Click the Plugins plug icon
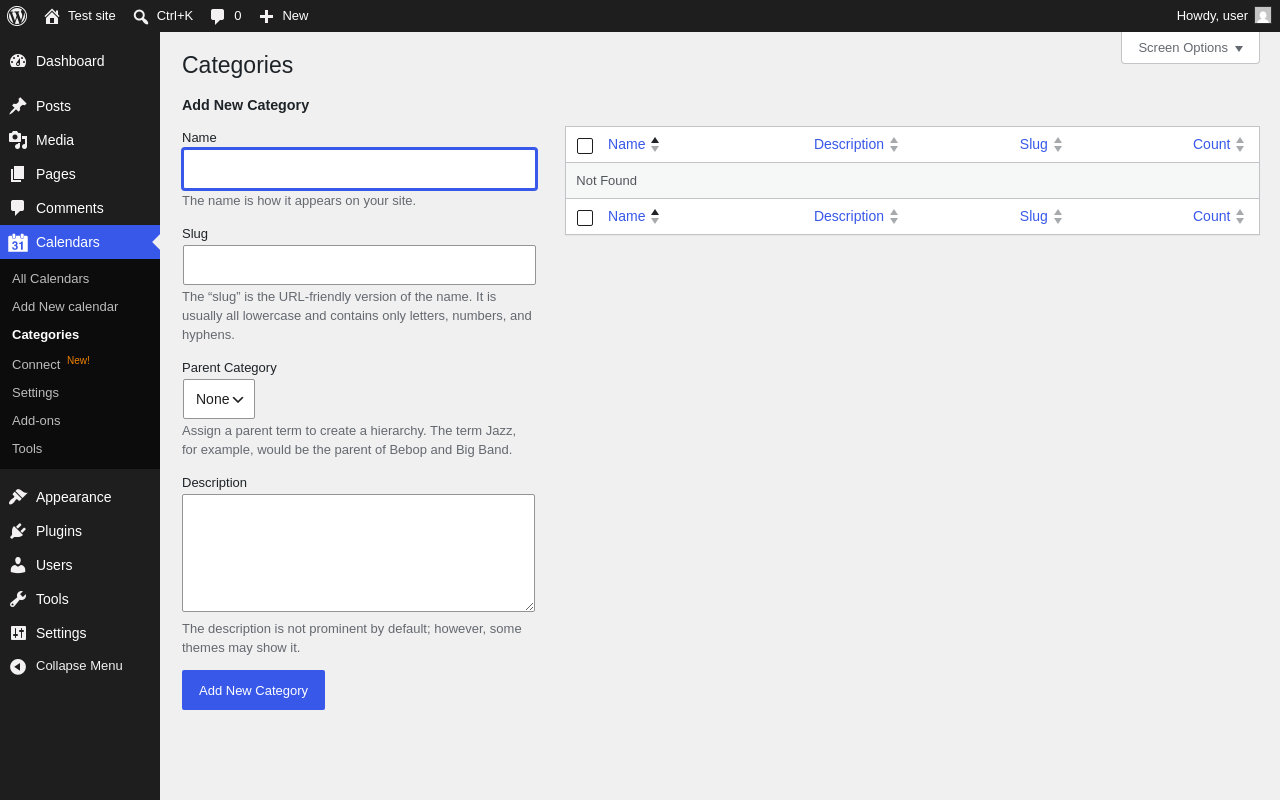Viewport: 1280px width, 800px height. pos(18,531)
